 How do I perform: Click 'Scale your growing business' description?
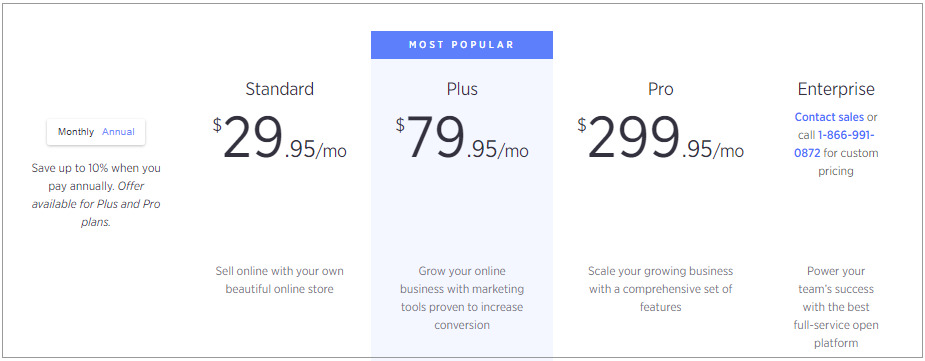(660, 289)
